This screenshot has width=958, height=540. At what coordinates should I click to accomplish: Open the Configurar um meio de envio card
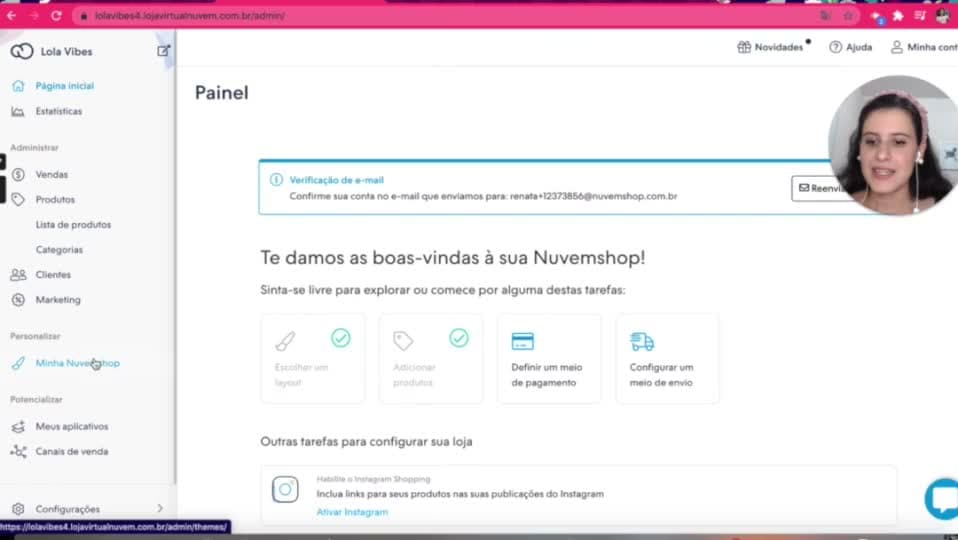pos(667,359)
